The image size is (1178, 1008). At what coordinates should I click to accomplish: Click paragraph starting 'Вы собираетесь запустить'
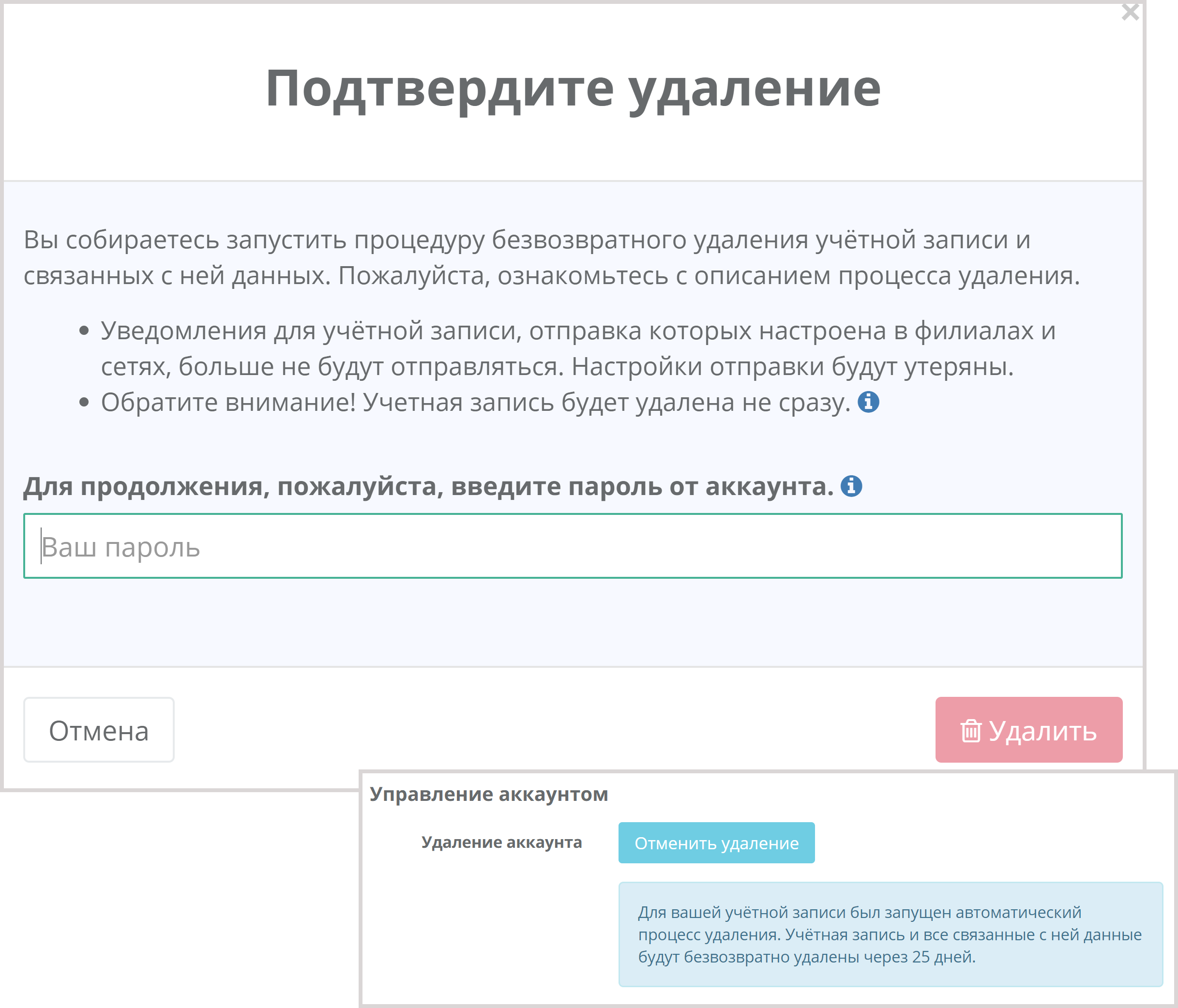pos(551,257)
